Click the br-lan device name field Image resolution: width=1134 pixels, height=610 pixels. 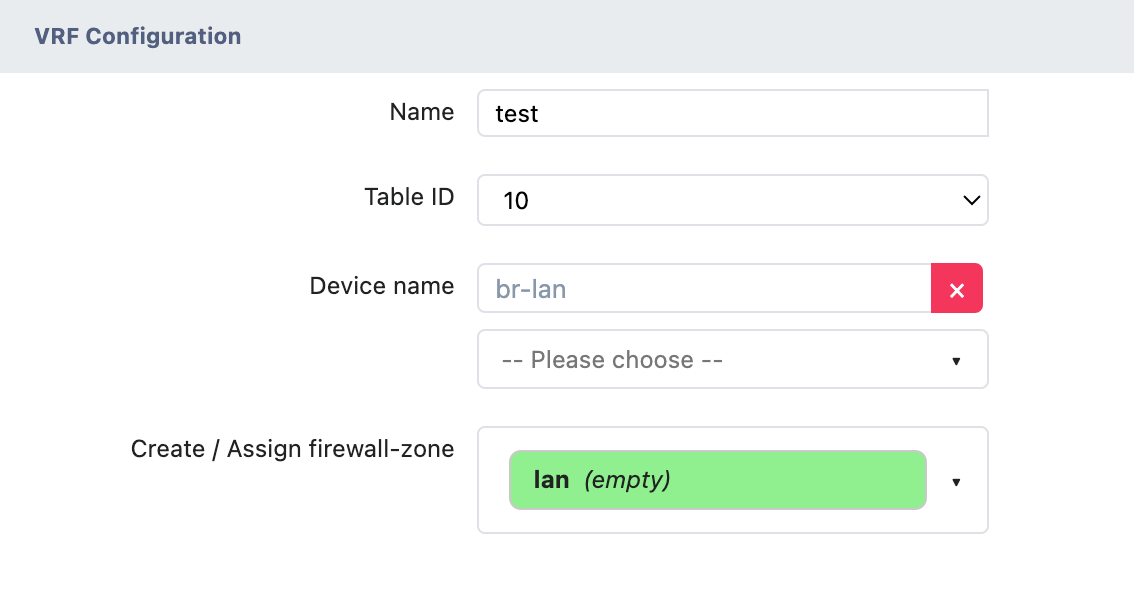click(x=704, y=289)
